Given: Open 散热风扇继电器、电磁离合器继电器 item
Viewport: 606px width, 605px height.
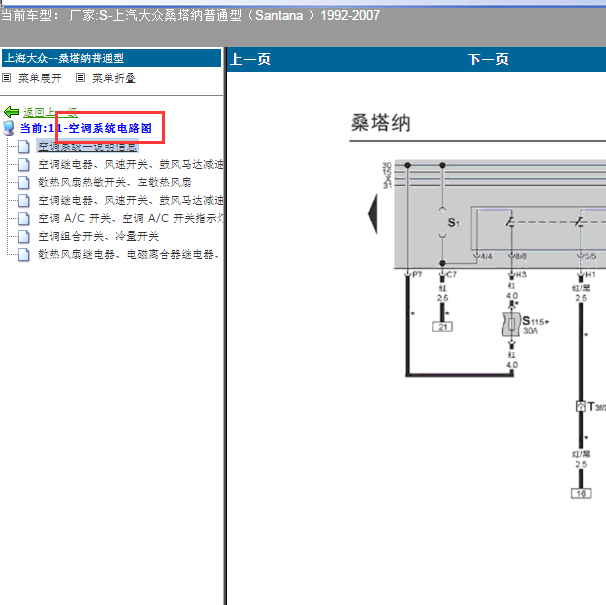Looking at the screenshot, I should pos(129,254).
